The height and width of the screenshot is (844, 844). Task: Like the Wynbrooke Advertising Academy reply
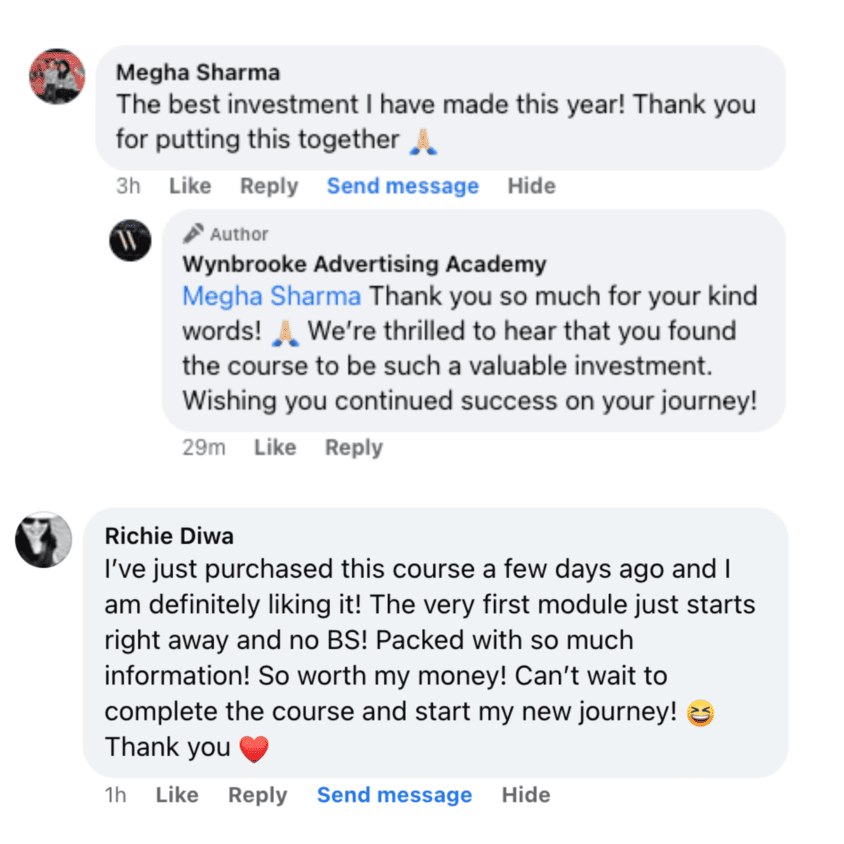(x=275, y=448)
